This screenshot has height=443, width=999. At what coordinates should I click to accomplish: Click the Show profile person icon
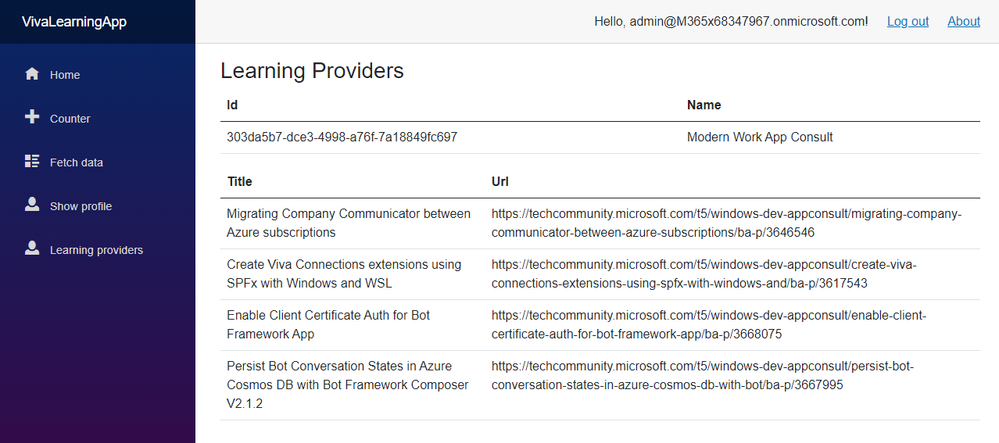pyautogui.click(x=32, y=205)
